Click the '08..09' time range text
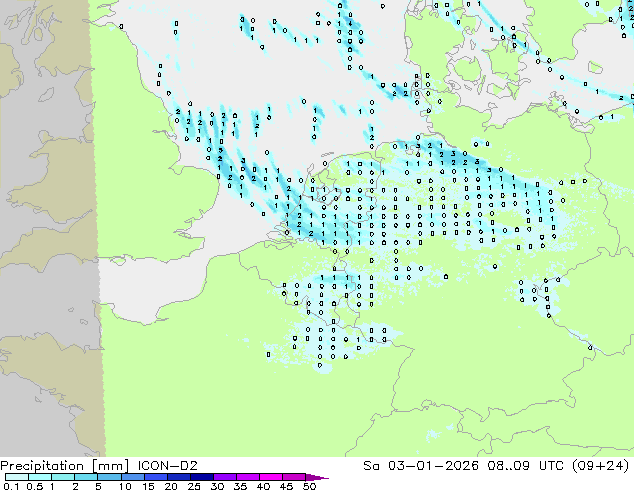The image size is (634, 490). pyautogui.click(x=508, y=466)
